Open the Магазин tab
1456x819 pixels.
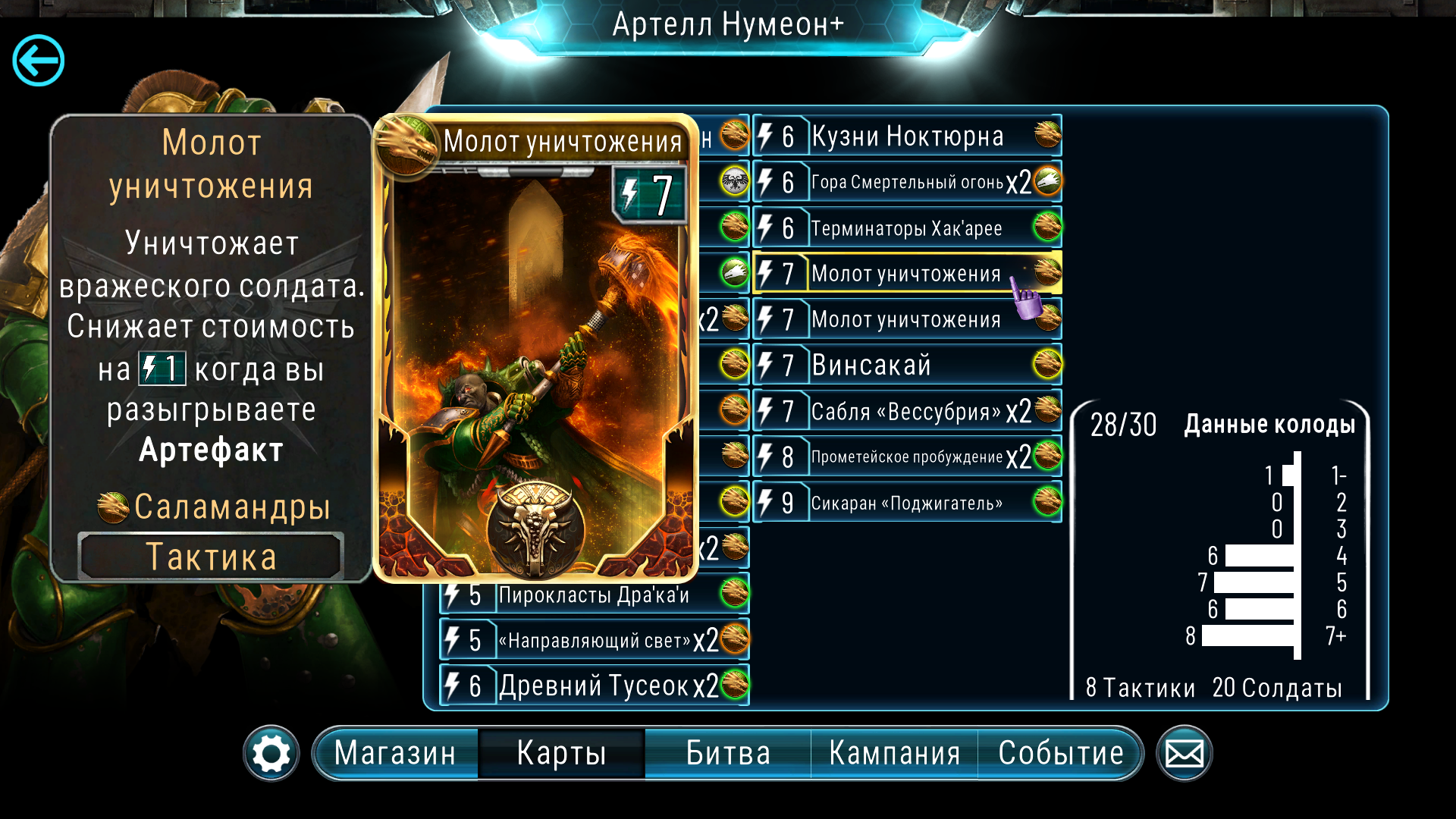pyautogui.click(x=395, y=753)
